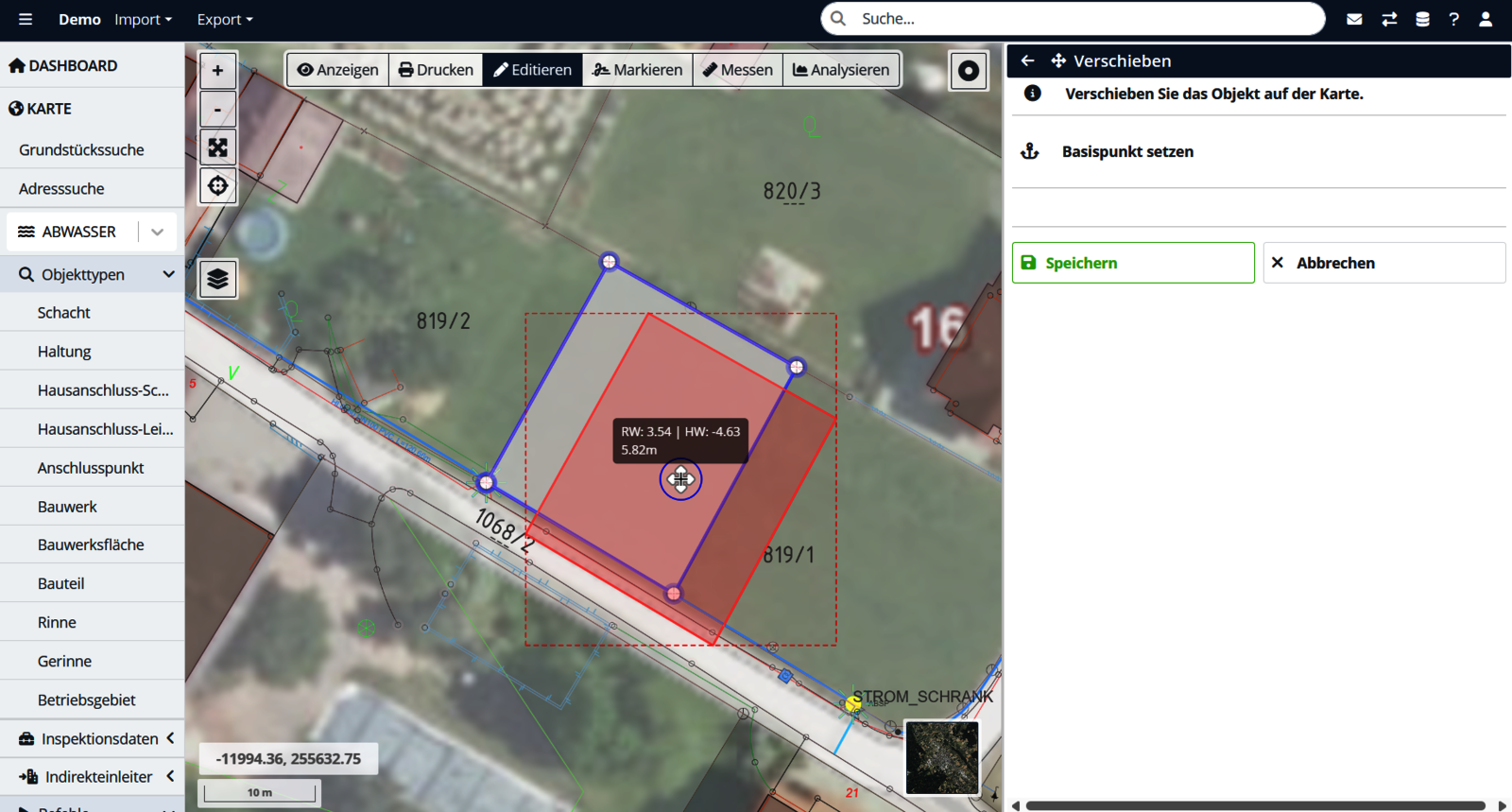Open Grundstückssuche in the sidebar
Viewport: 1512px width, 812px height.
81,149
